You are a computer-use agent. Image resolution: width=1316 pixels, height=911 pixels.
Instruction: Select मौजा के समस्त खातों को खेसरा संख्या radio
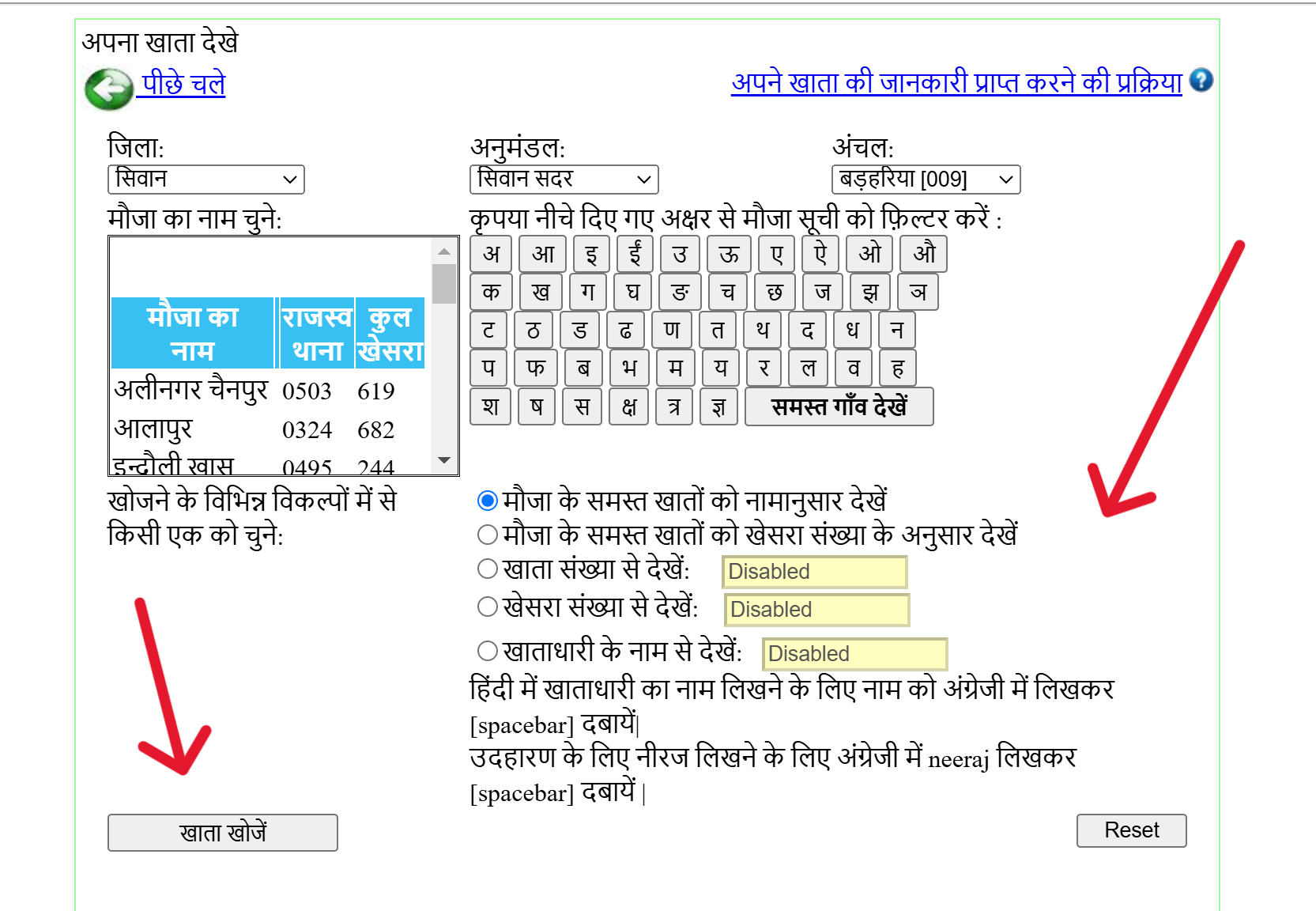[488, 535]
